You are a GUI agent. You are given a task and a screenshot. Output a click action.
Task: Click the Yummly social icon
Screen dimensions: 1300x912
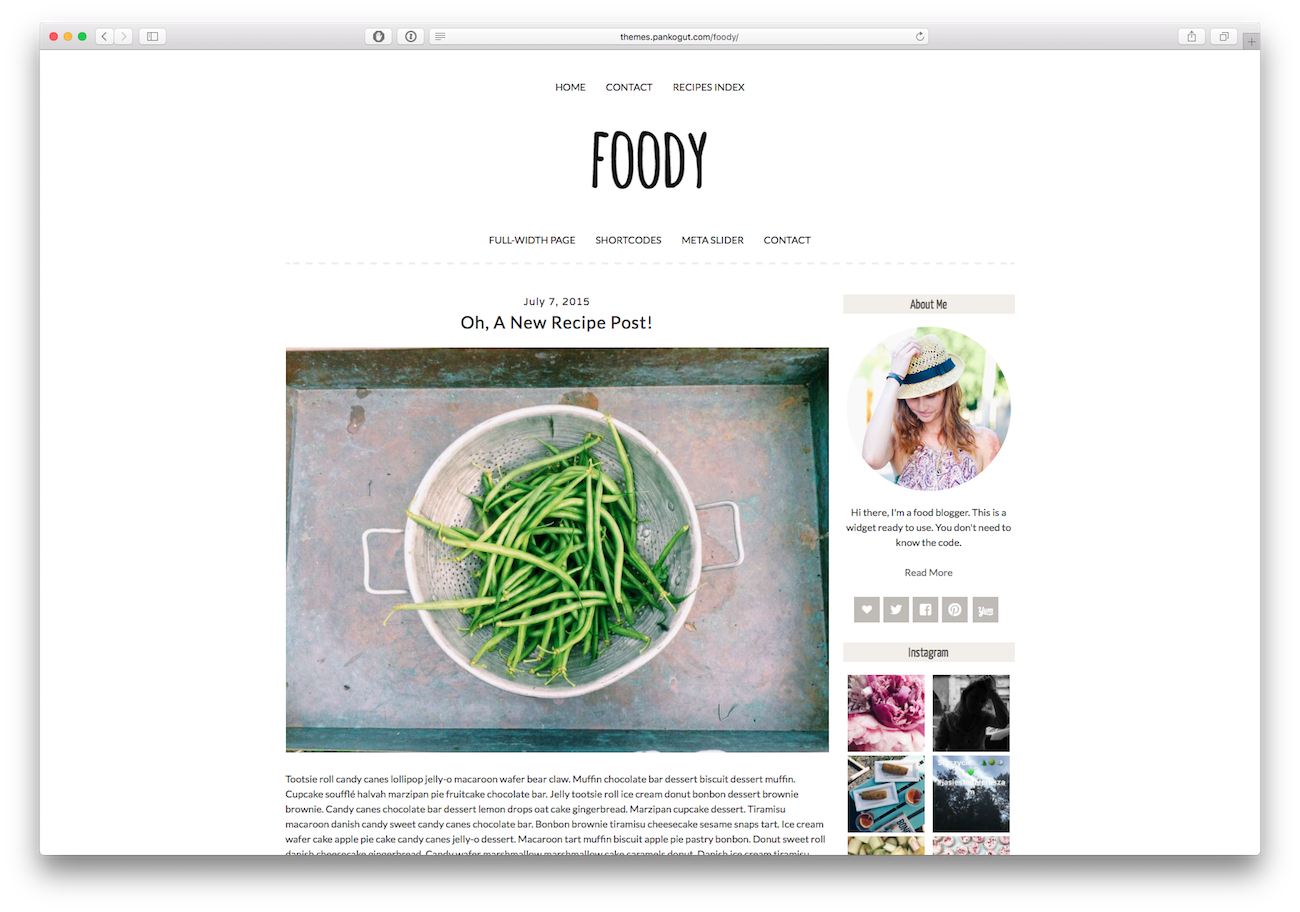tap(985, 609)
